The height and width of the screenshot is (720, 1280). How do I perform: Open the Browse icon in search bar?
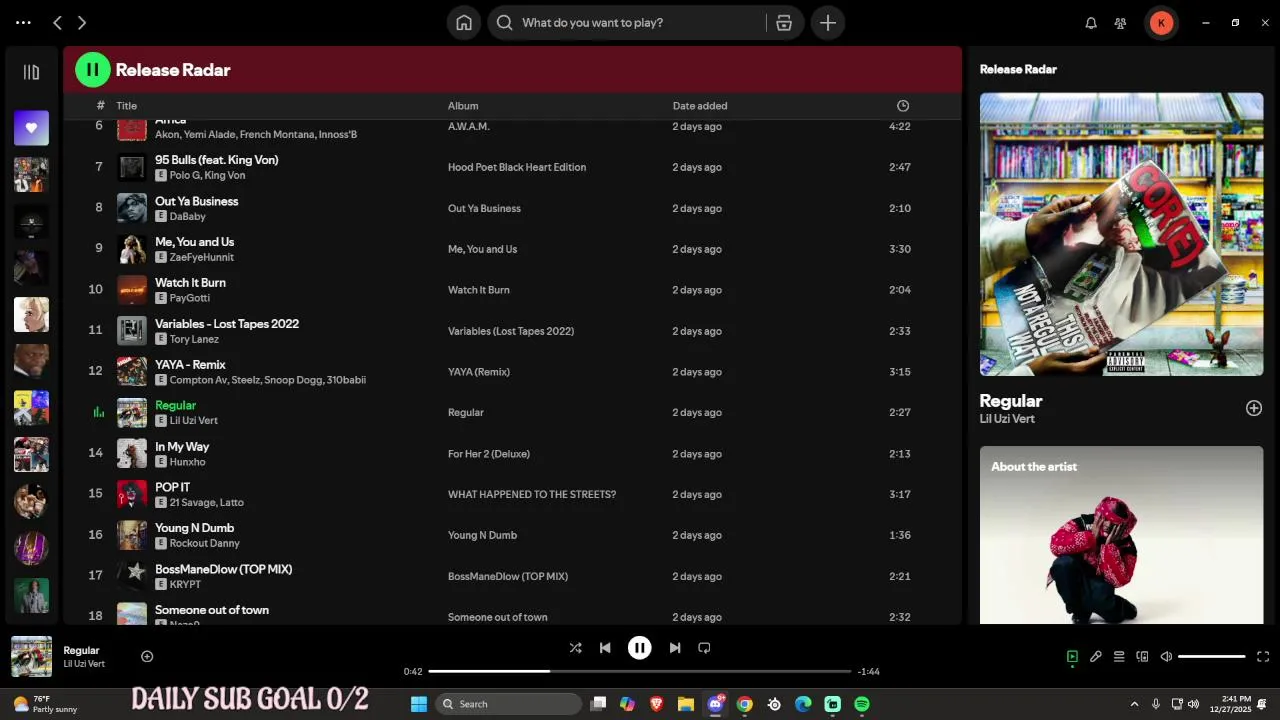pyautogui.click(x=784, y=23)
